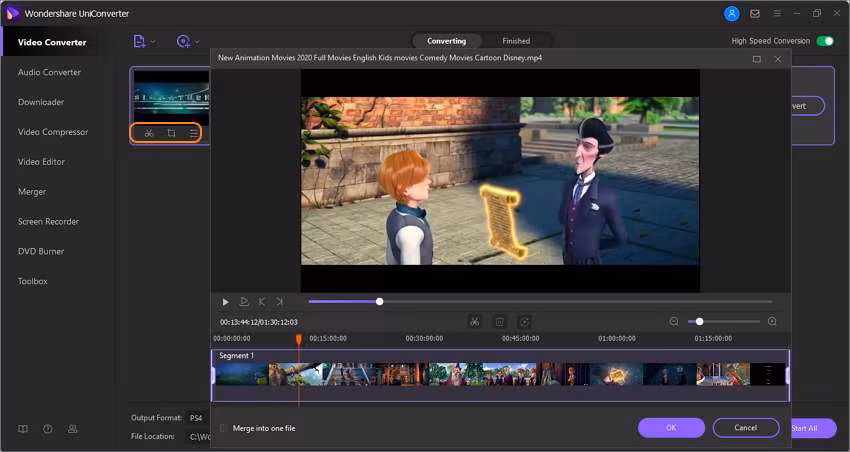850x452 pixels.
Task: Click the Load DVD disc icon
Action: pyautogui.click(x=183, y=41)
